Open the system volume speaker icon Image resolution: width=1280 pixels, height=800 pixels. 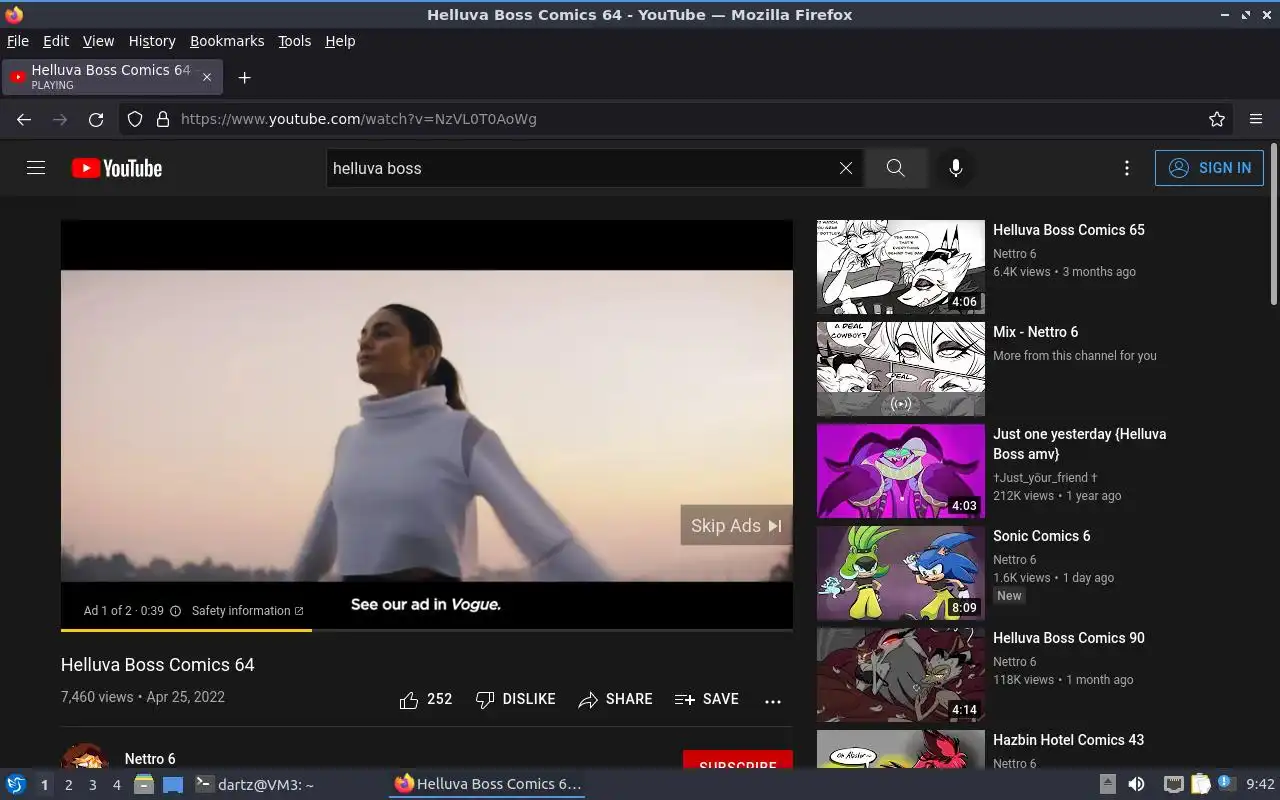[x=1136, y=784]
